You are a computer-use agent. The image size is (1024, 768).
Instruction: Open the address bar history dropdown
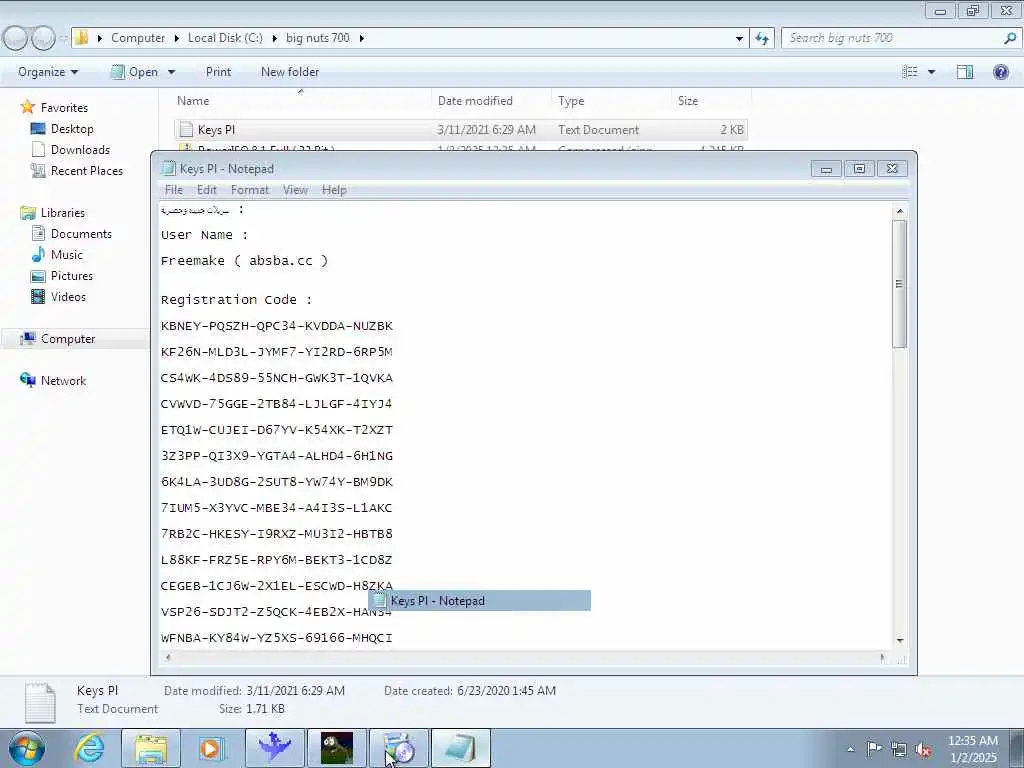(739, 38)
